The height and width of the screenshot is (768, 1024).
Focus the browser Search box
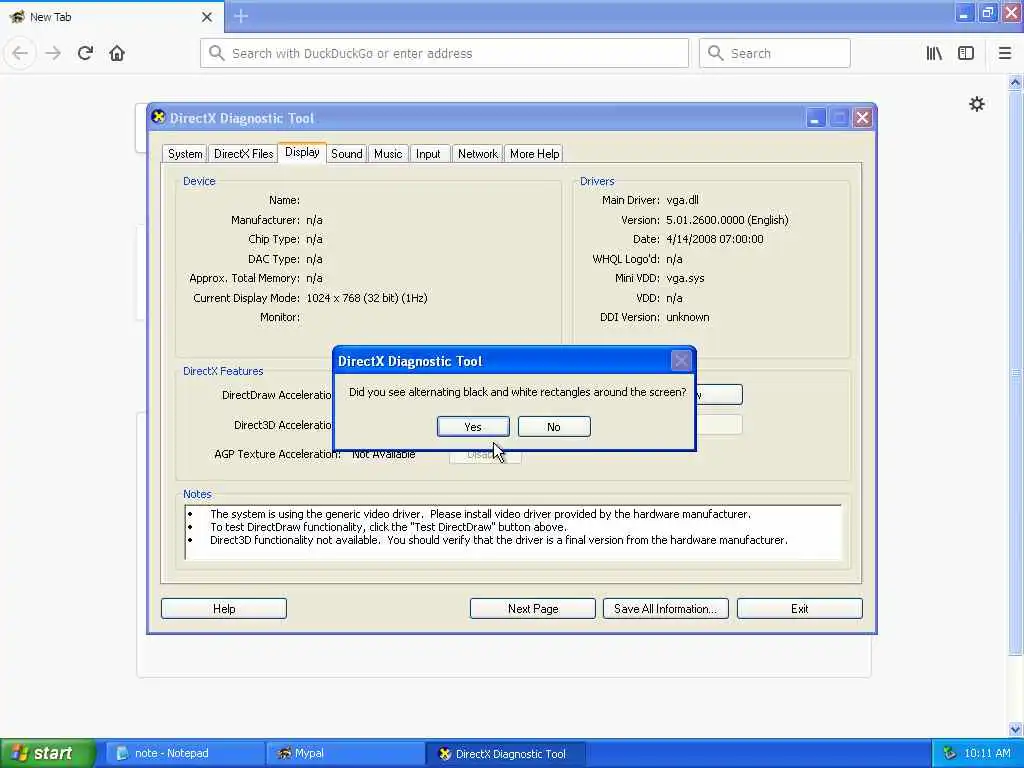click(775, 53)
